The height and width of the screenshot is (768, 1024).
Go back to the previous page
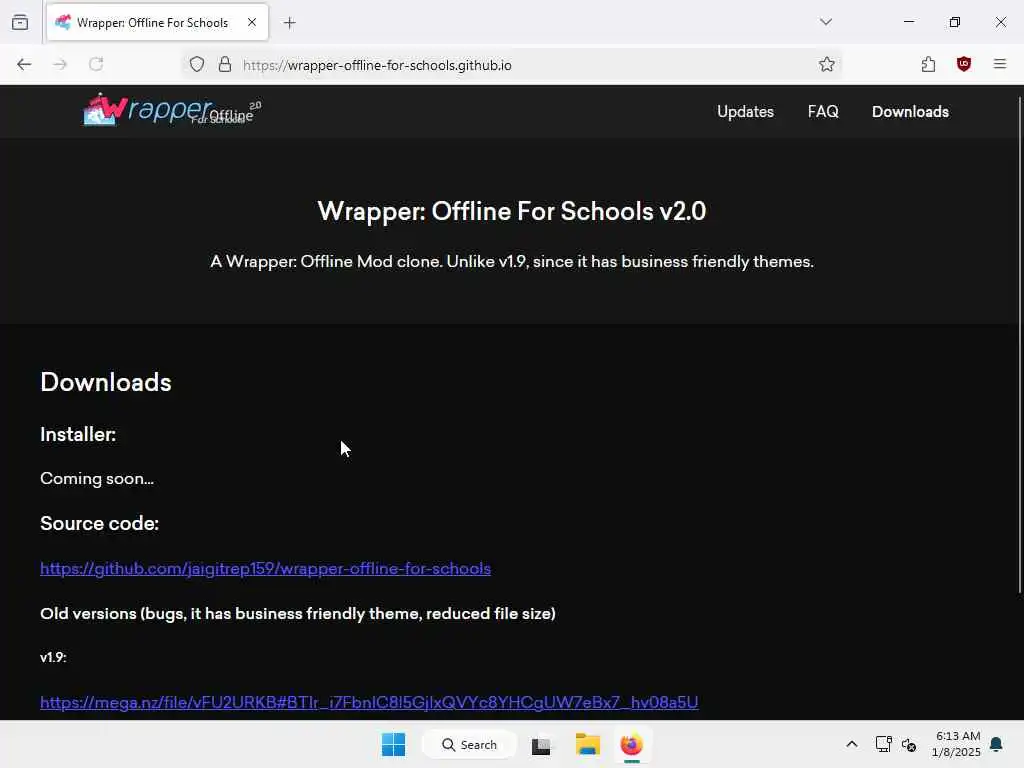click(24, 64)
